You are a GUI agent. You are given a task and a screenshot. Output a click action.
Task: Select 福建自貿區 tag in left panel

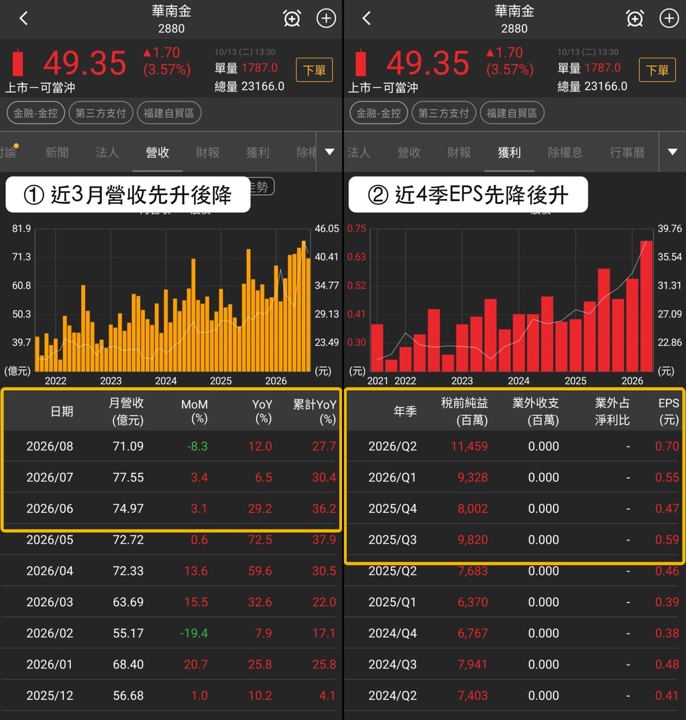tap(169, 113)
